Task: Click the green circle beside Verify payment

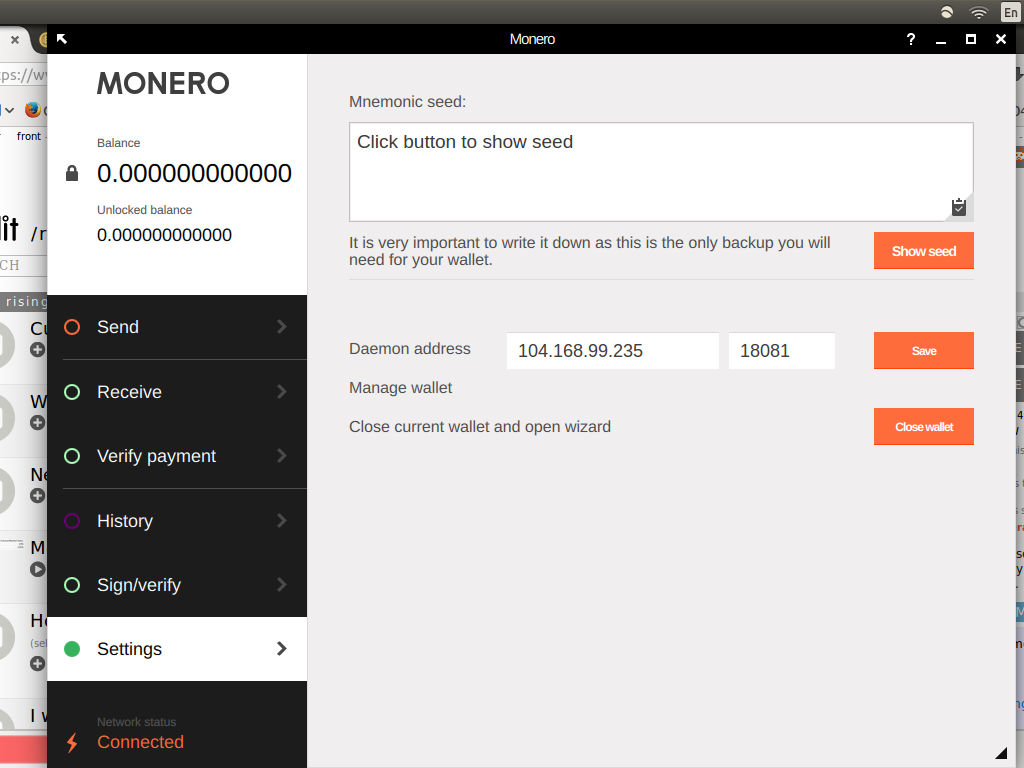Action: [x=72, y=456]
